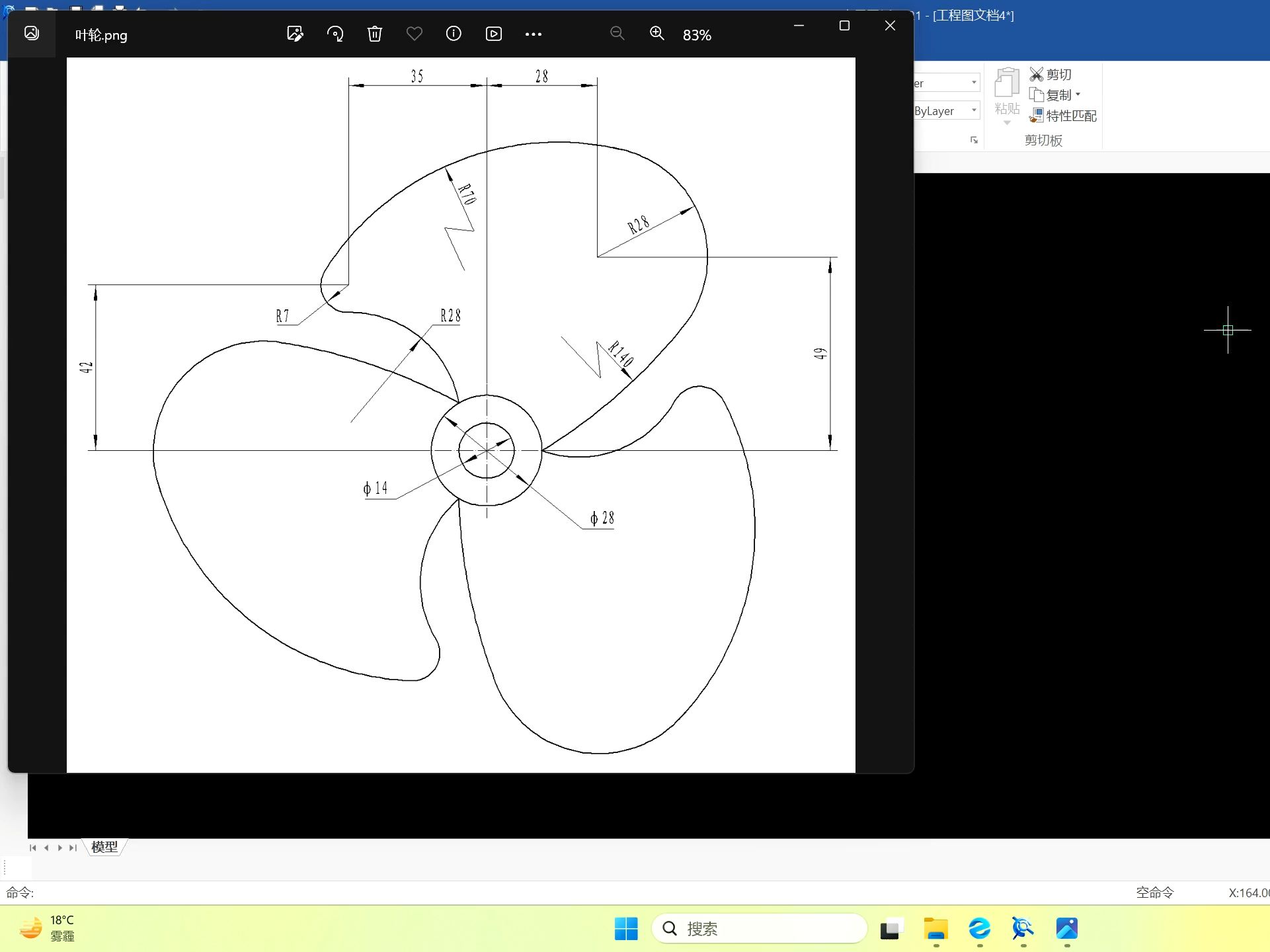Click the edit image icon in Photos
This screenshot has width=1270, height=952.
295,34
